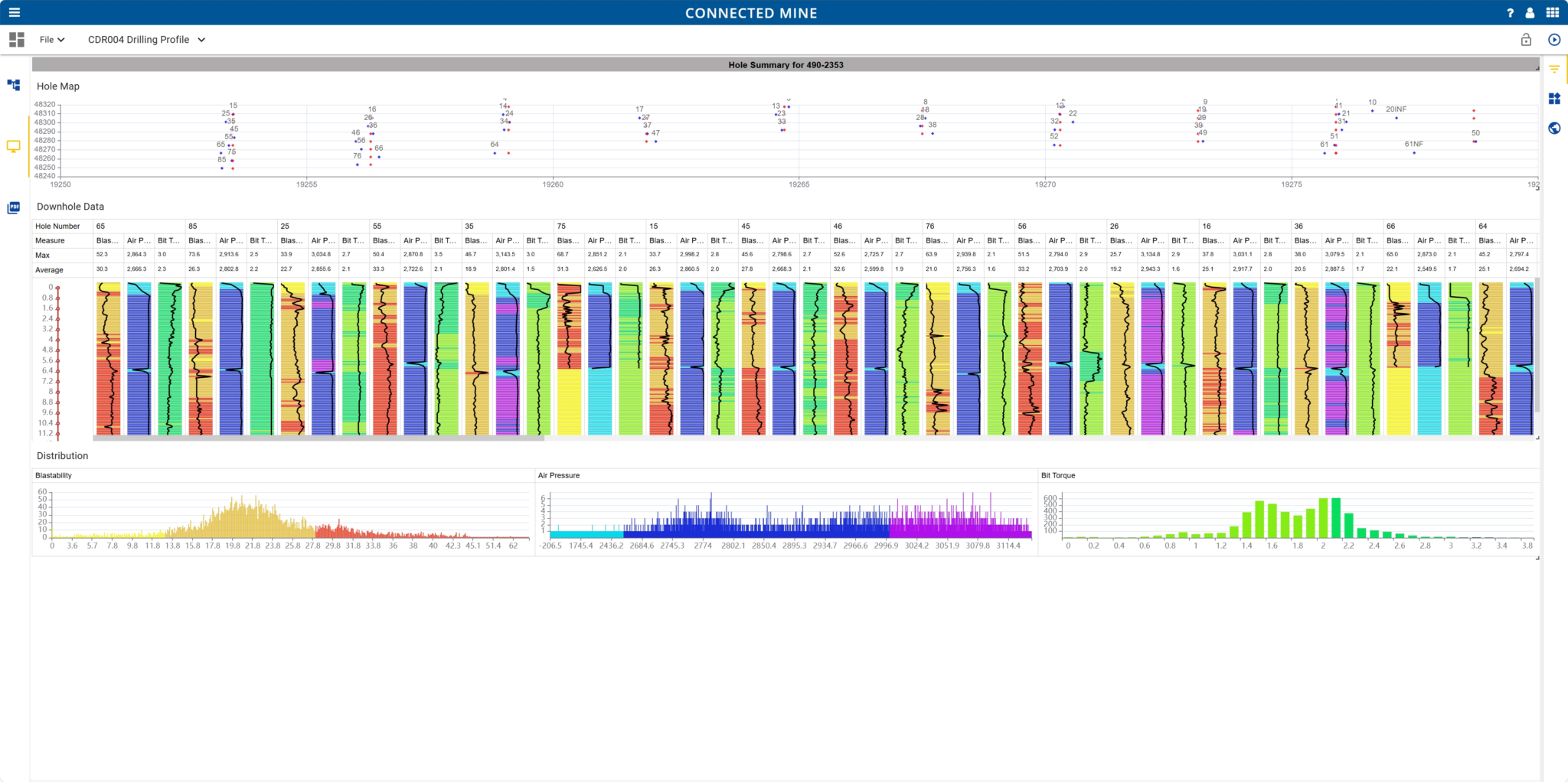The height and width of the screenshot is (782, 1568).
Task: Click the Downhole Data section title
Action: (70, 207)
